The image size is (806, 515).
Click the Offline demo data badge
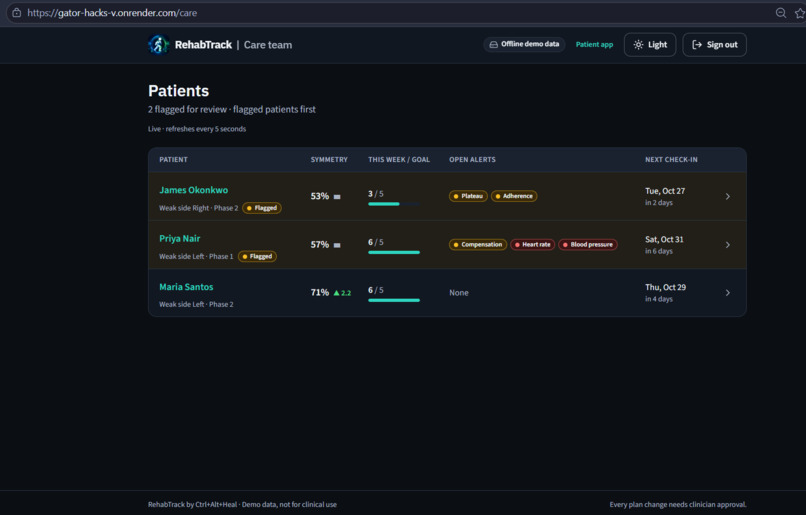coord(524,44)
